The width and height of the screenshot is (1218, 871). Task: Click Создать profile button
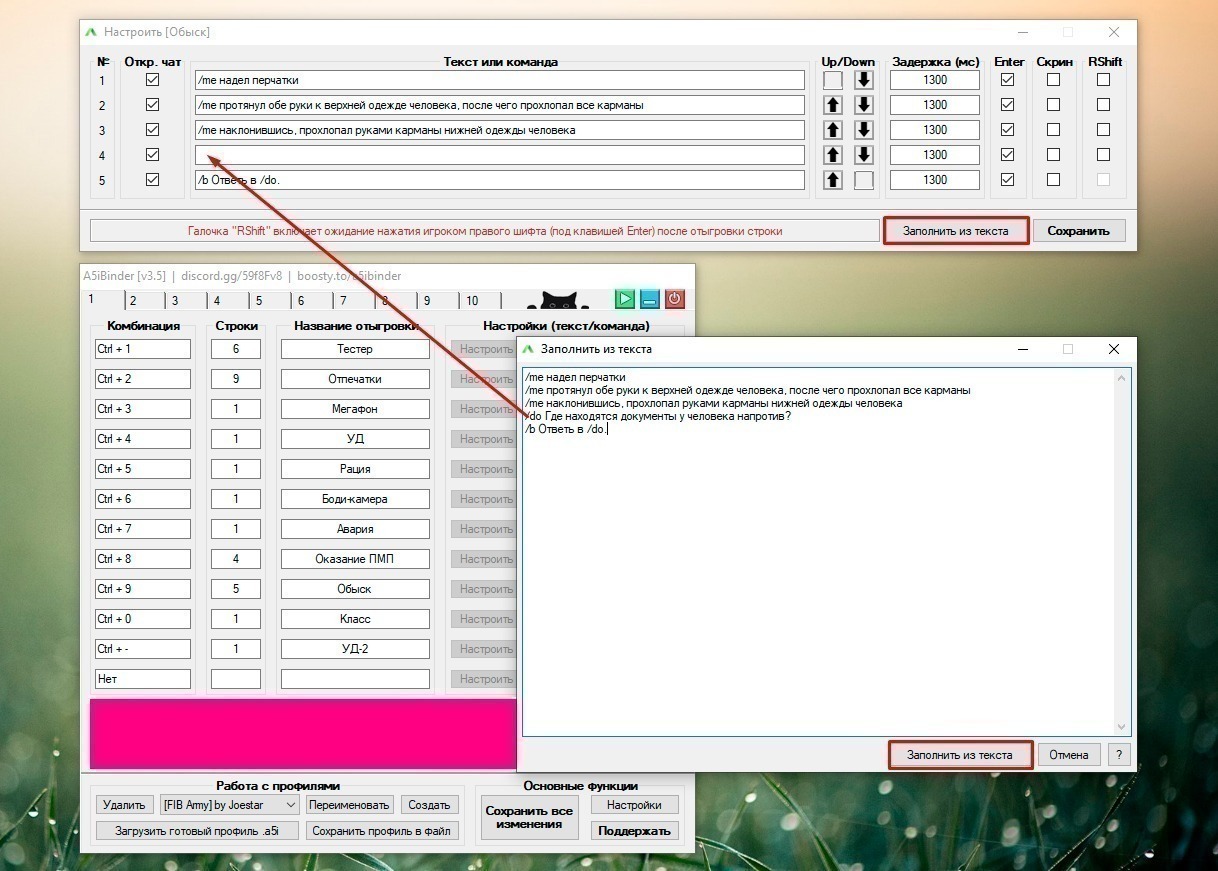click(x=429, y=804)
